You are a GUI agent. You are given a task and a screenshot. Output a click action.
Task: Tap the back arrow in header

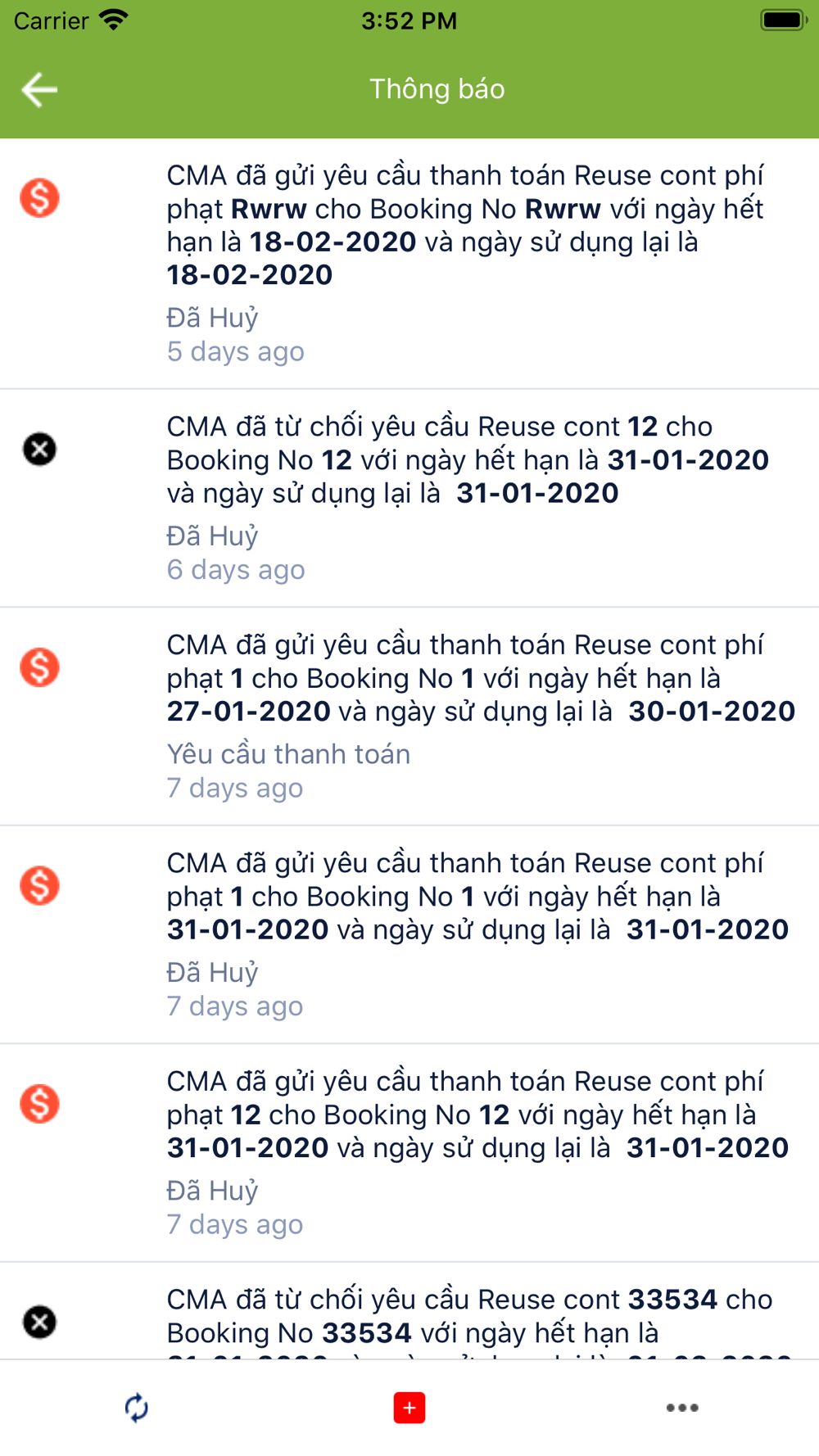[x=39, y=89]
